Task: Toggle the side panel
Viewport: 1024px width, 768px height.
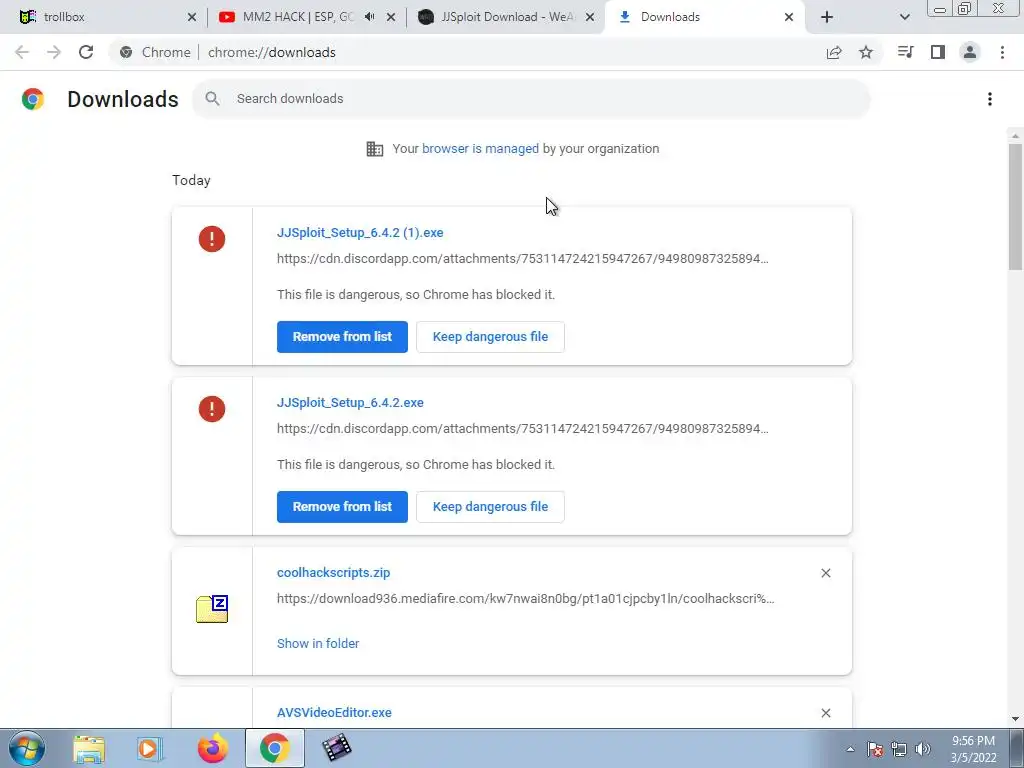Action: point(938,52)
